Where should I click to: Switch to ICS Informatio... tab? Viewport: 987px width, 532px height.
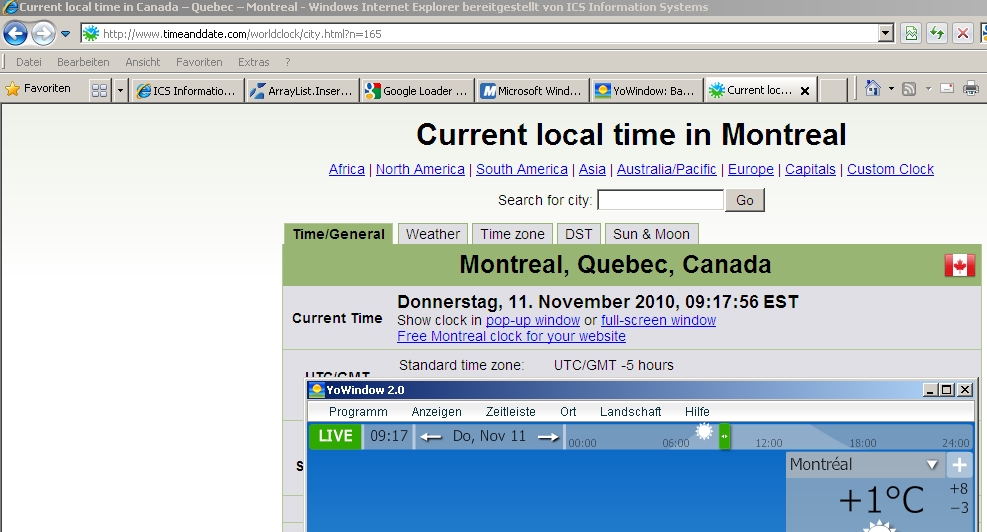pyautogui.click(x=188, y=91)
